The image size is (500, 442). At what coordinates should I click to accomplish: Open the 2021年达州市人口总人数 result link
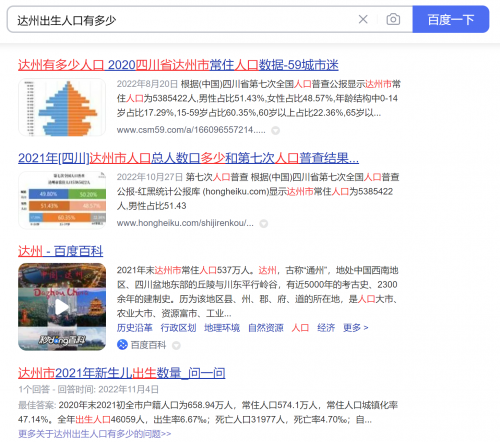[x=188, y=158]
